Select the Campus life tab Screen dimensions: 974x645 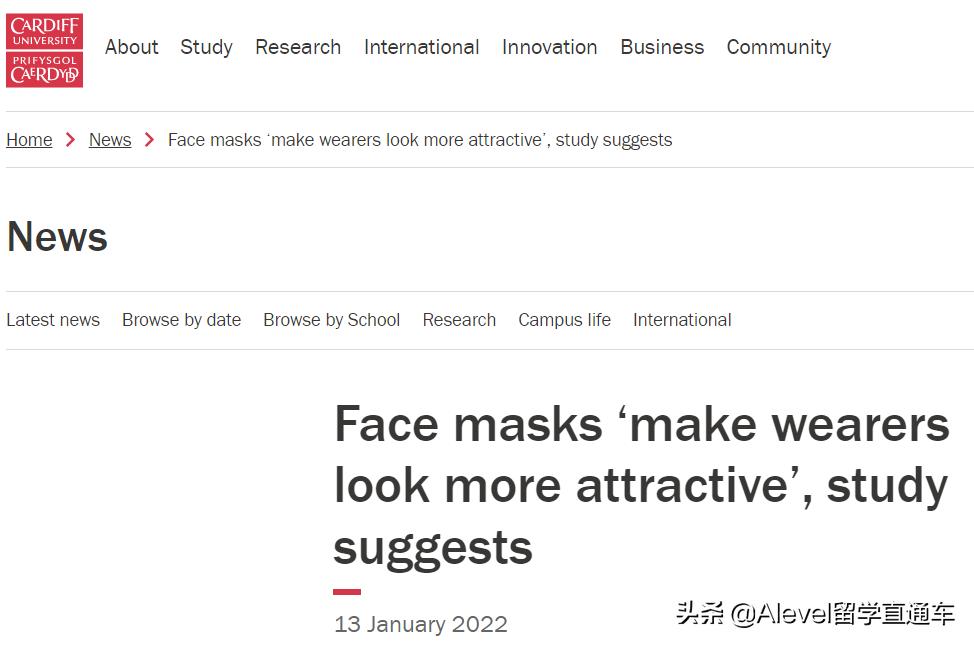(x=565, y=320)
